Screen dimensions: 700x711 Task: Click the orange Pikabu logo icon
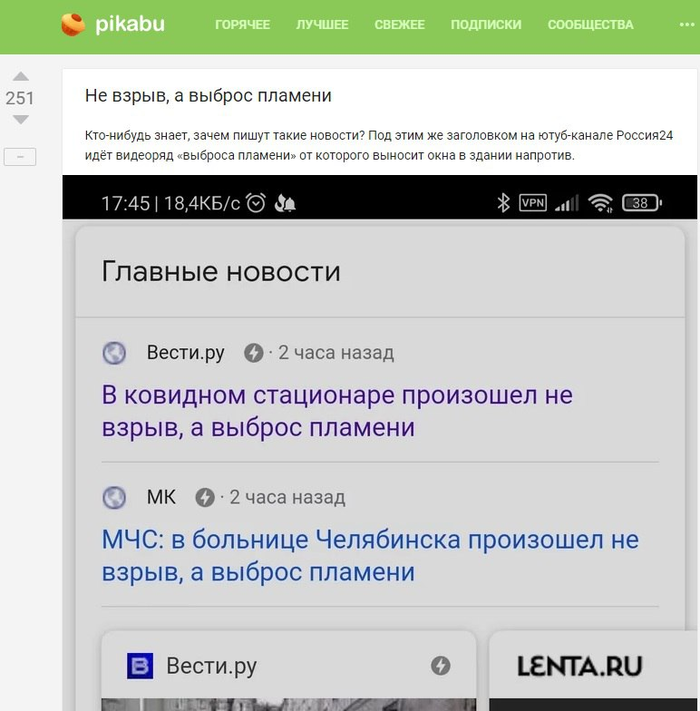click(x=73, y=25)
